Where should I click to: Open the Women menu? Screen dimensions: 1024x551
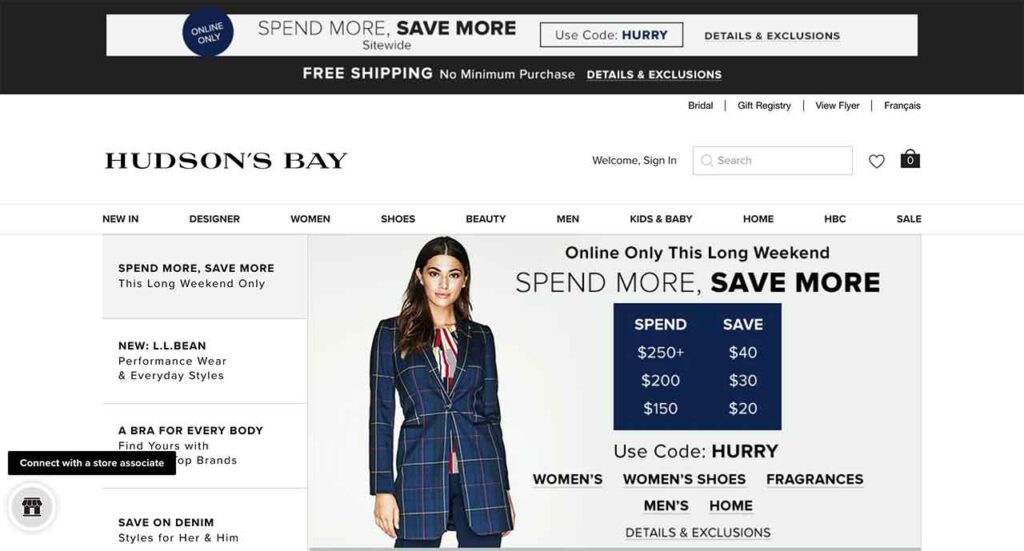coord(310,219)
